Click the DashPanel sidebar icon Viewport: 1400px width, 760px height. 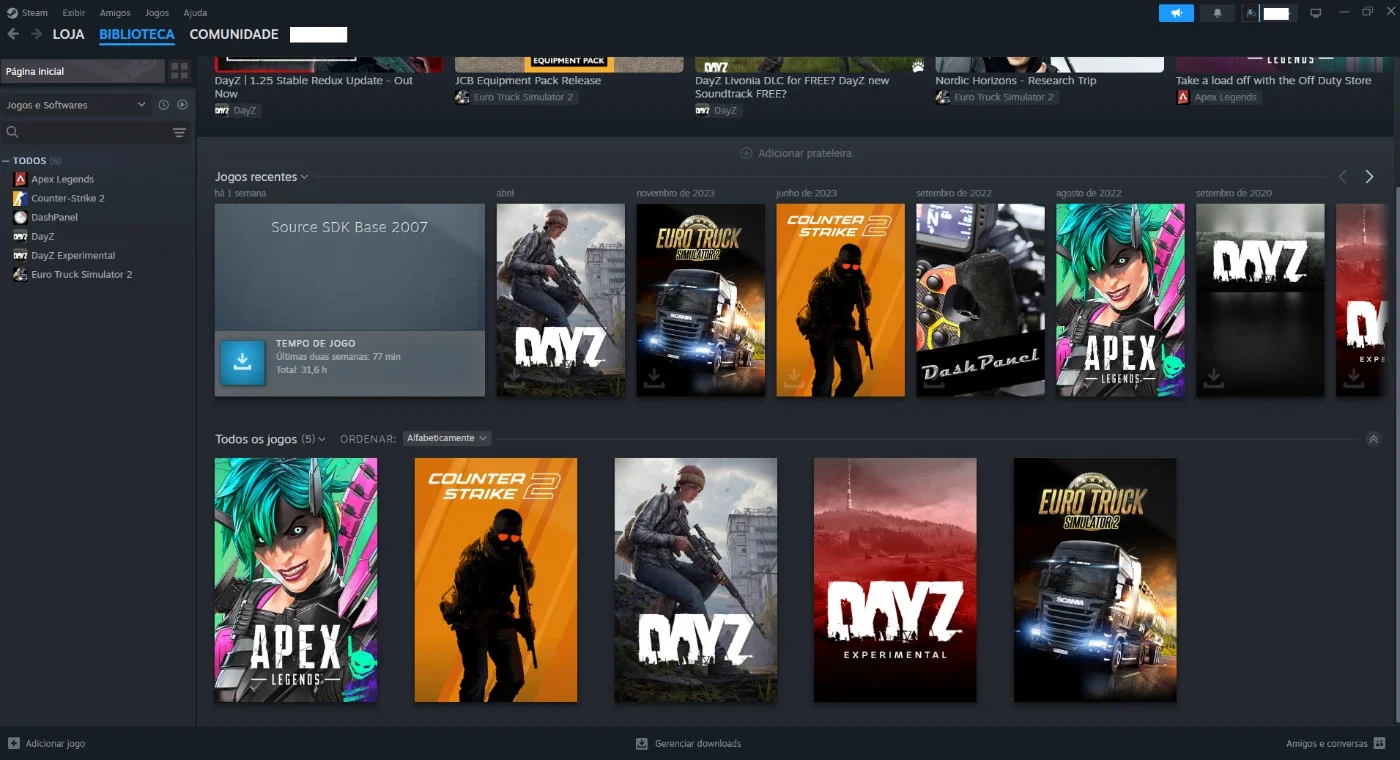point(20,217)
